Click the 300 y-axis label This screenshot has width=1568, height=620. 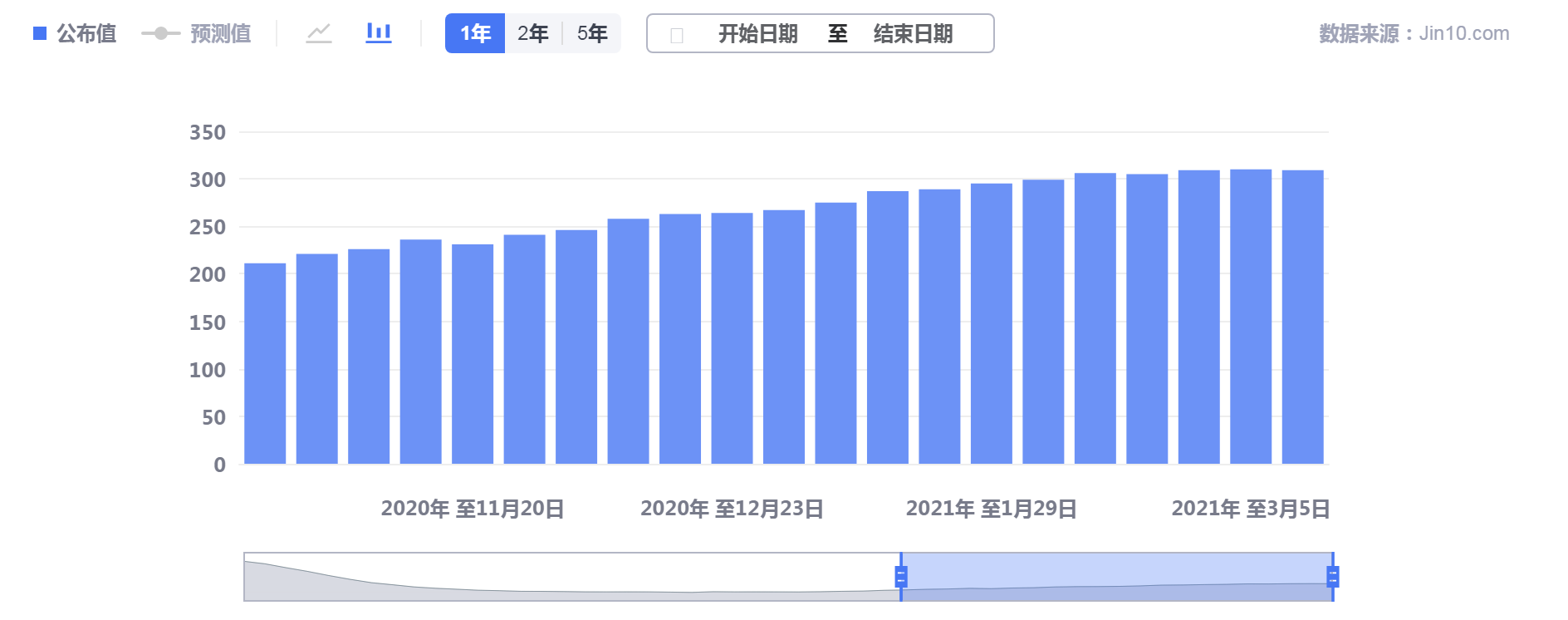tap(208, 180)
